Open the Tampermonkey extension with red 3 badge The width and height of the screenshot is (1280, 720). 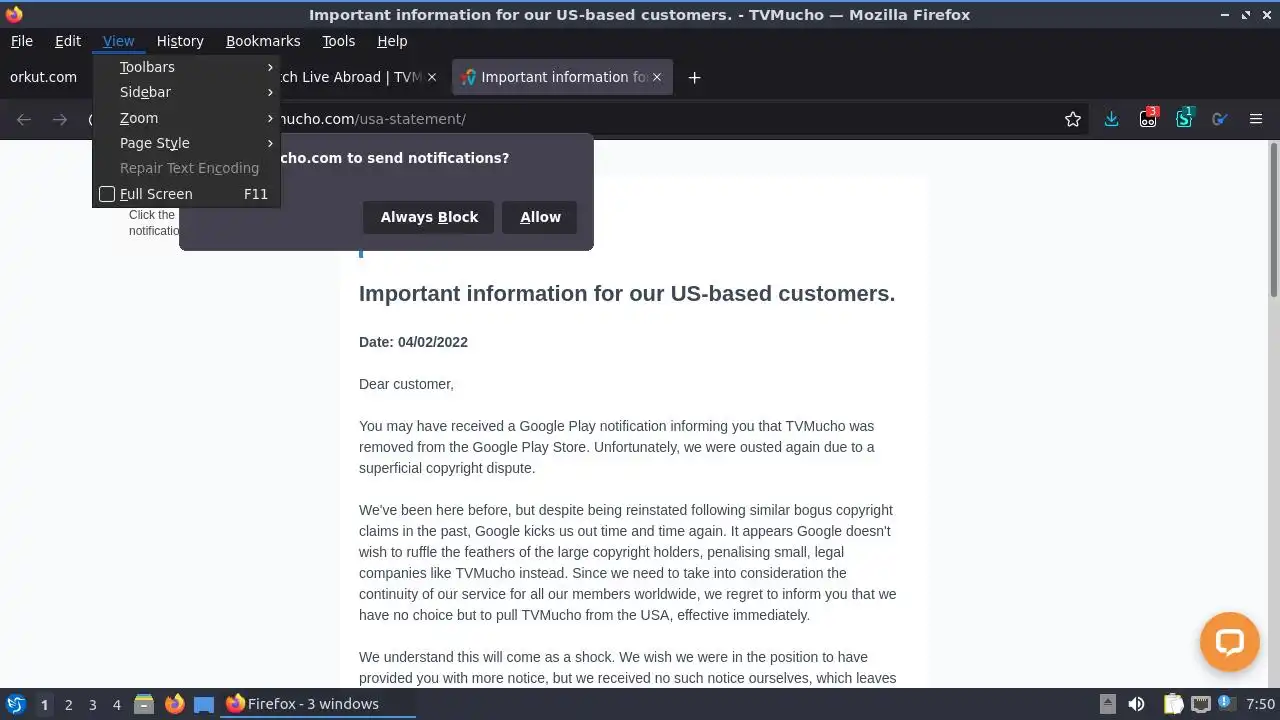coord(1148,118)
